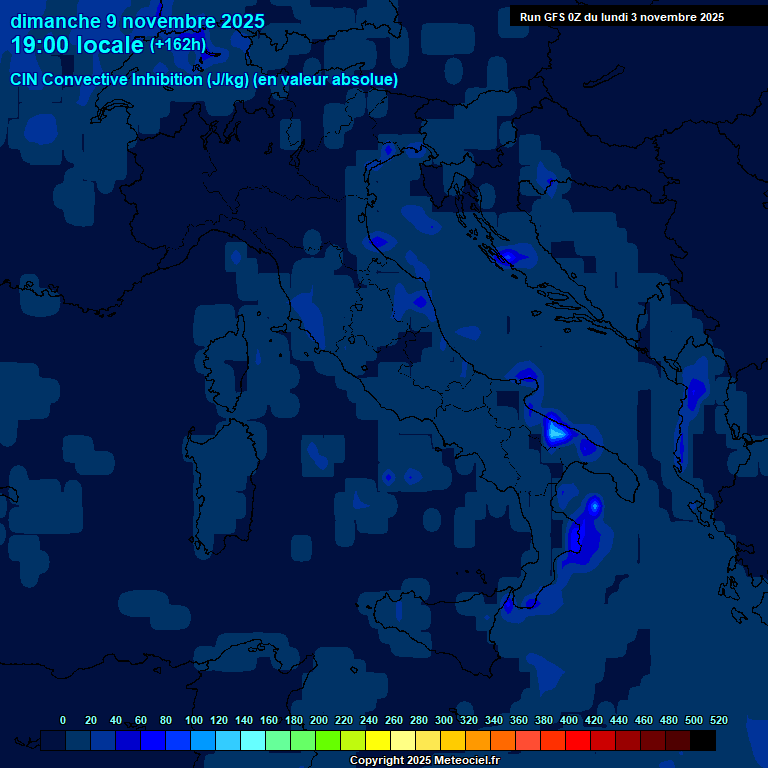The height and width of the screenshot is (768, 768).
Task: Select the orange legend swatch near 340
Action: 503,741
